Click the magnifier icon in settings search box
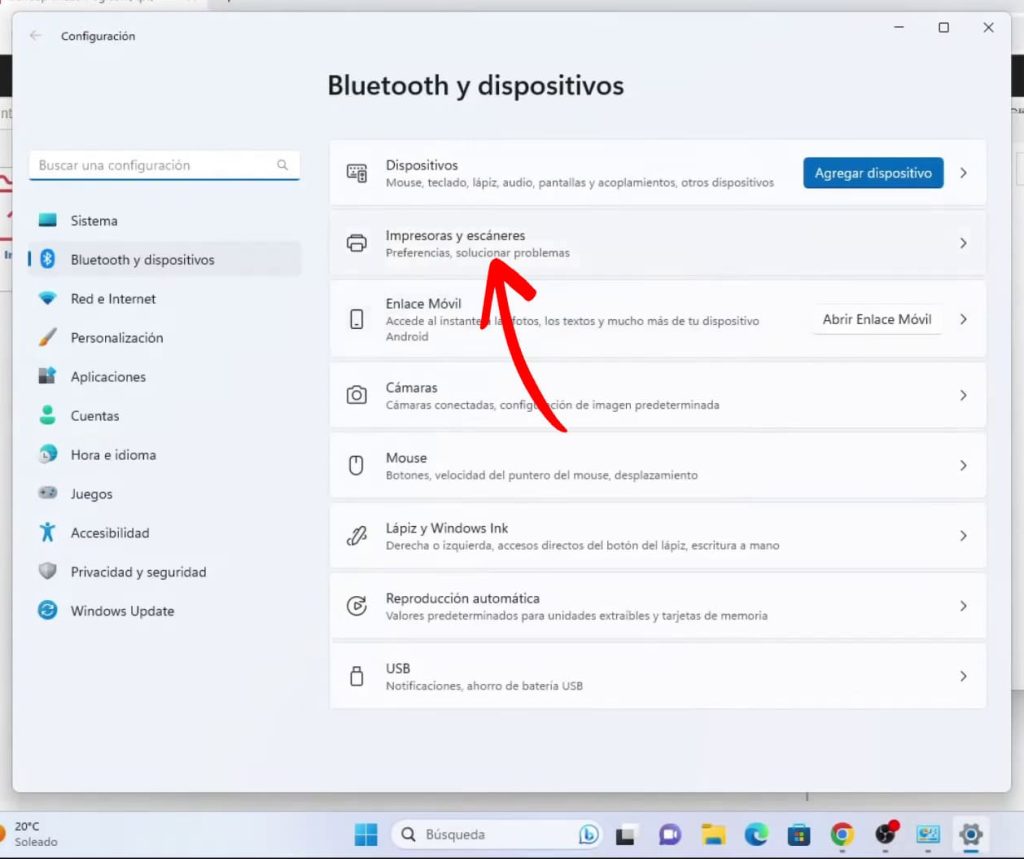The image size is (1024, 859). pos(283,165)
